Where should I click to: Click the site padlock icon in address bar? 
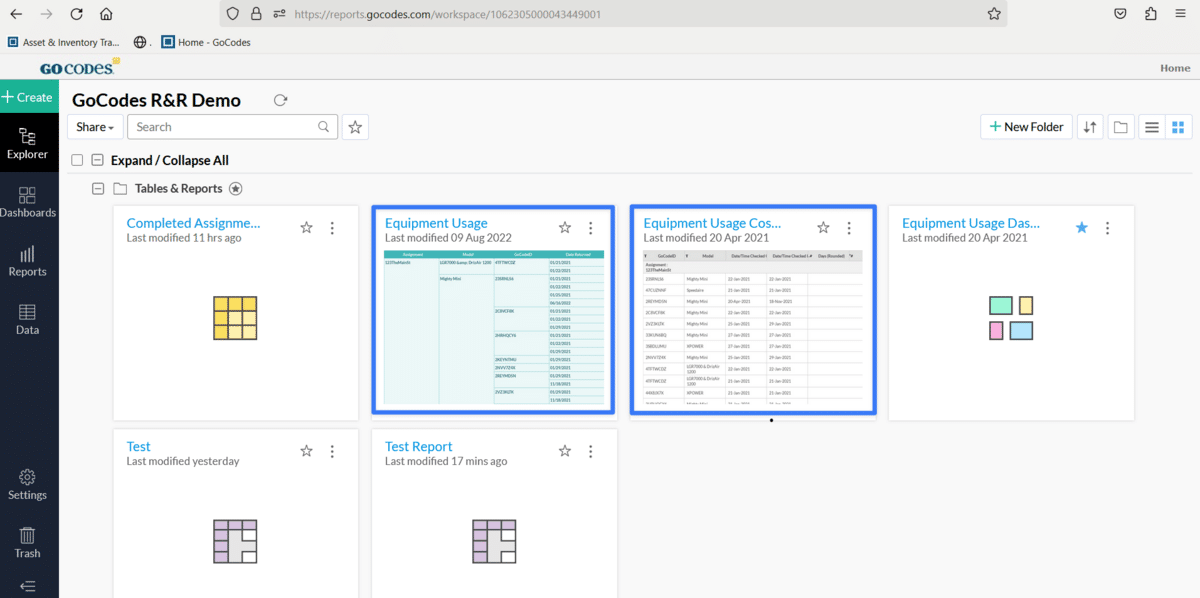tap(256, 14)
